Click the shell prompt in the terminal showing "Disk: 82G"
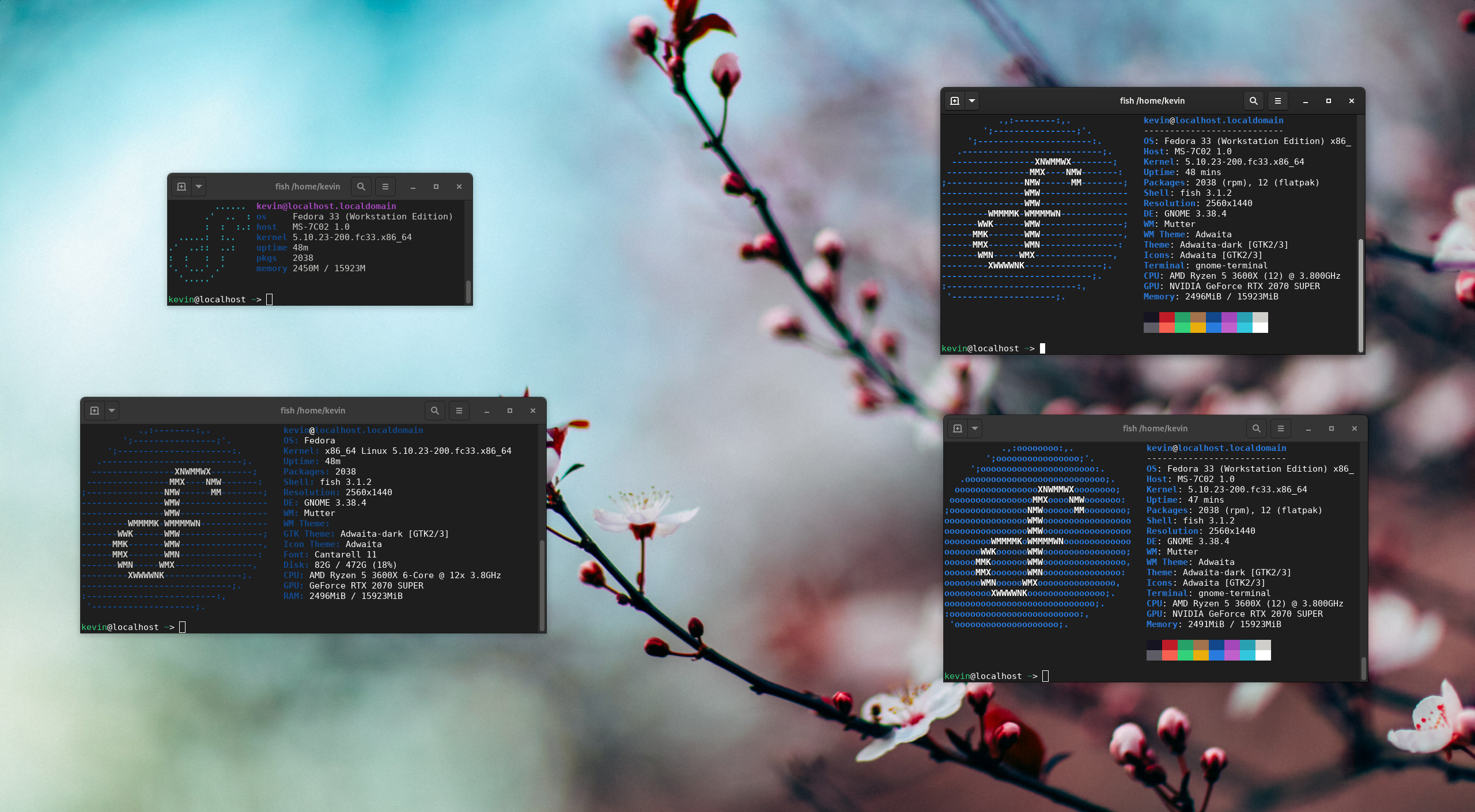 pyautogui.click(x=134, y=627)
